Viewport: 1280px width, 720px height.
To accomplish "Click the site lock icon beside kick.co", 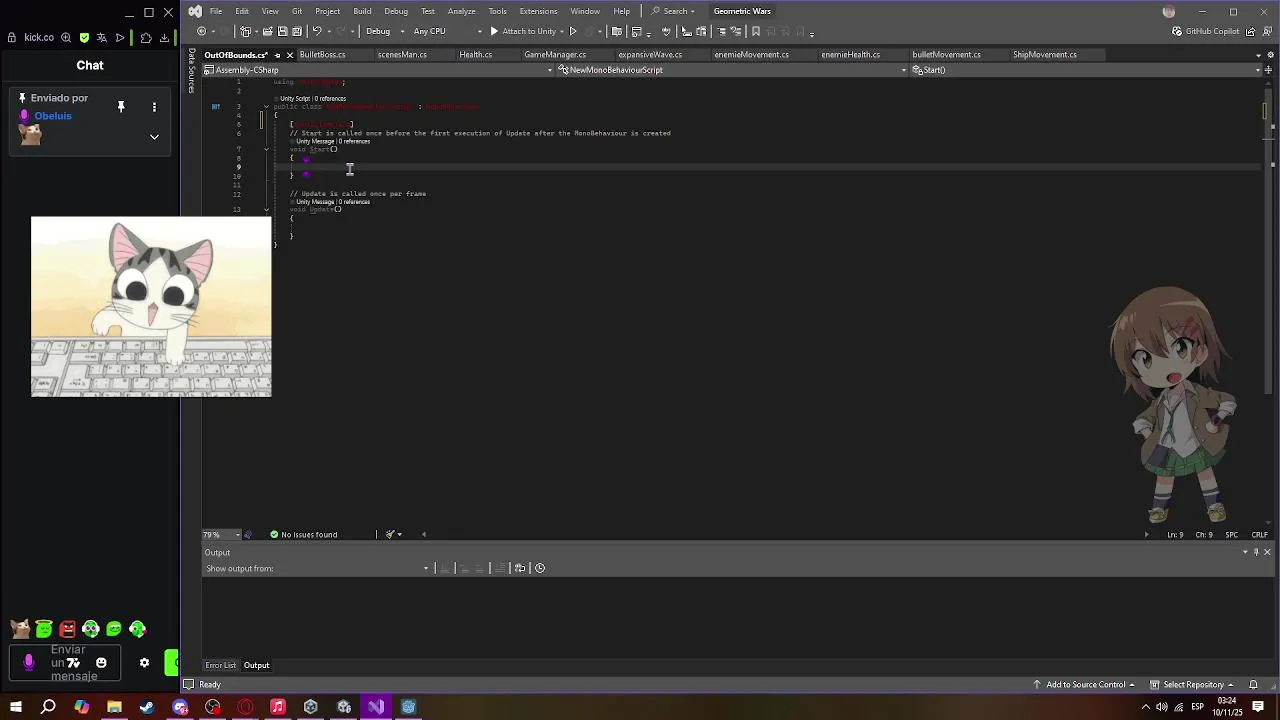I will [12, 38].
